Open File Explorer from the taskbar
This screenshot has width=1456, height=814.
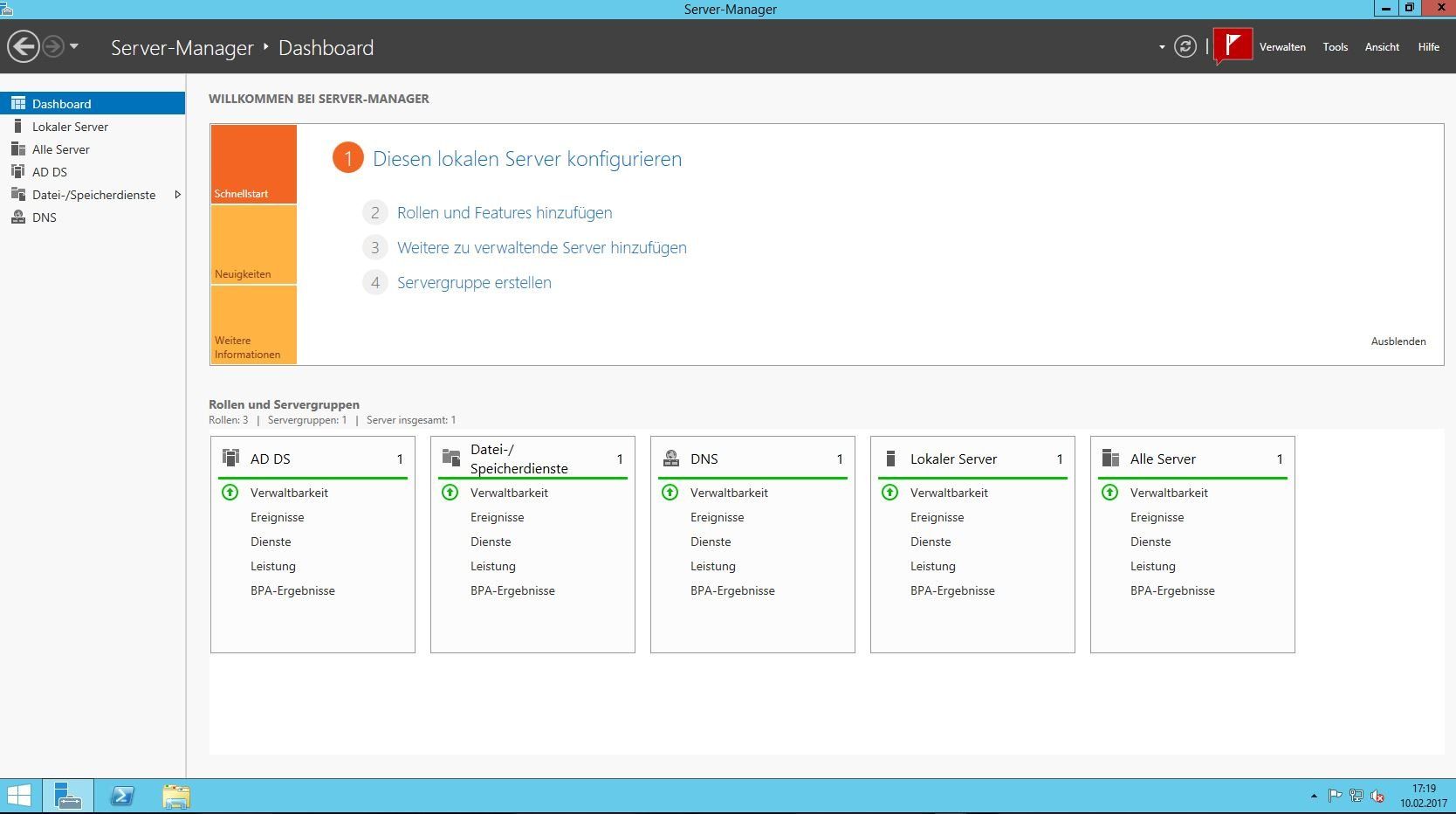[176, 796]
